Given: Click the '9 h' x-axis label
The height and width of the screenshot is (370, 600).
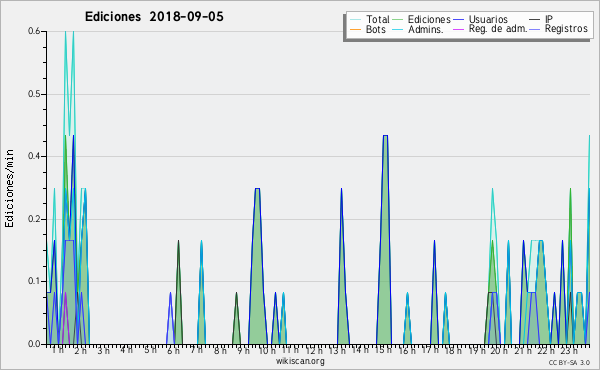Looking at the screenshot, I should [243, 350].
